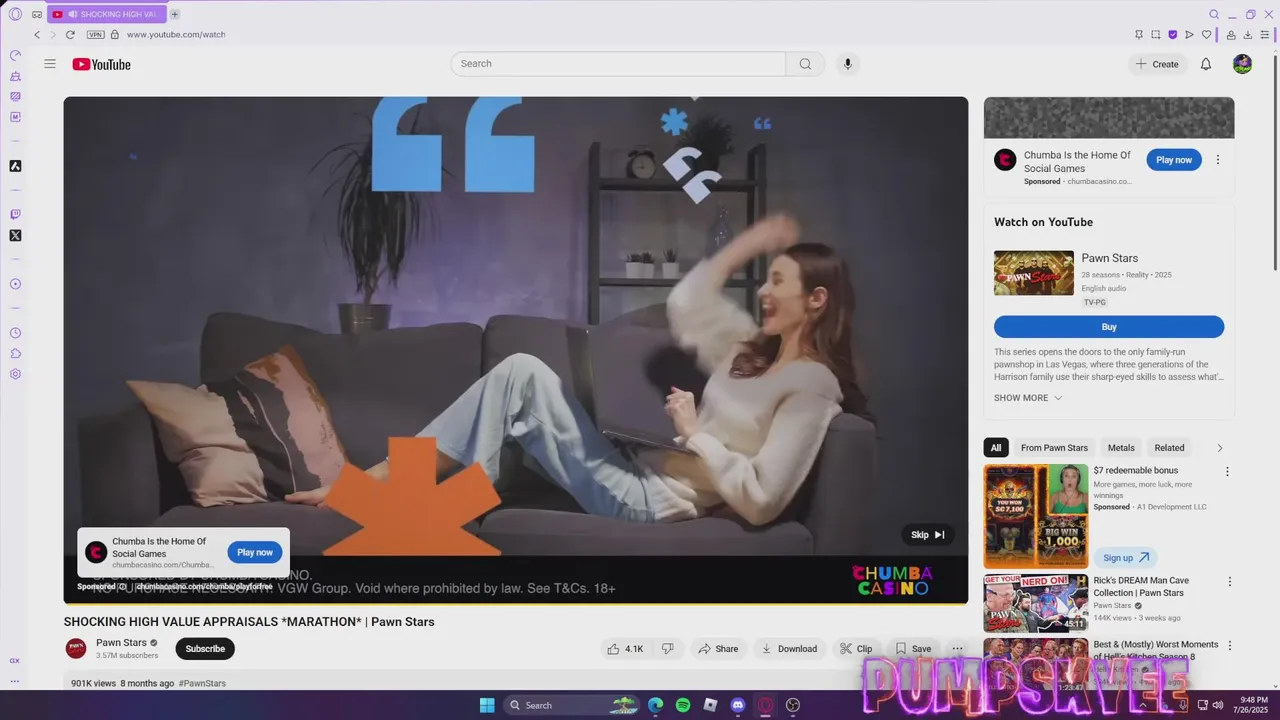Click the YouTube search box
The width and height of the screenshot is (1280, 720).
click(x=618, y=64)
